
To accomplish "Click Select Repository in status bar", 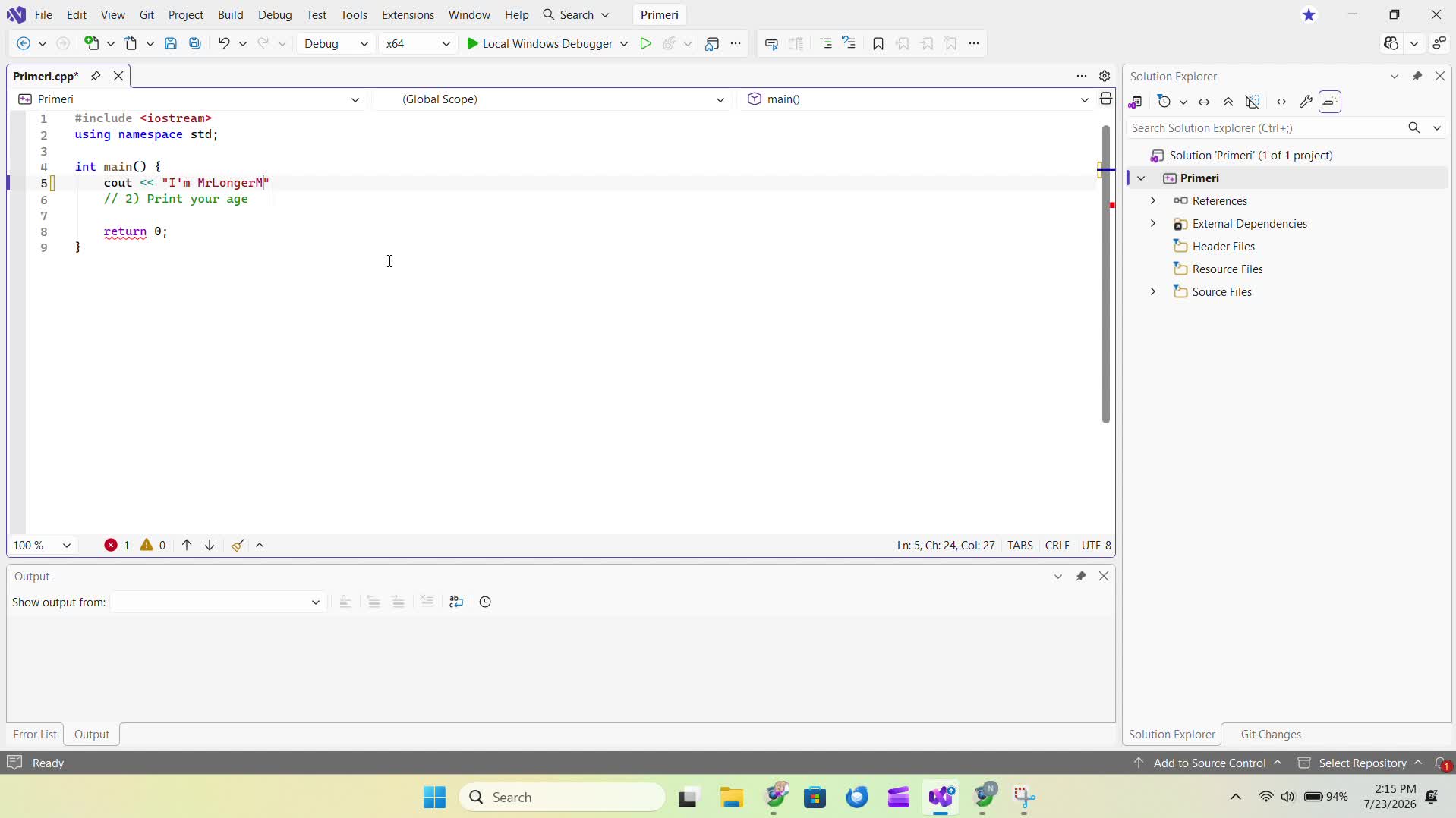I will coord(1359,763).
